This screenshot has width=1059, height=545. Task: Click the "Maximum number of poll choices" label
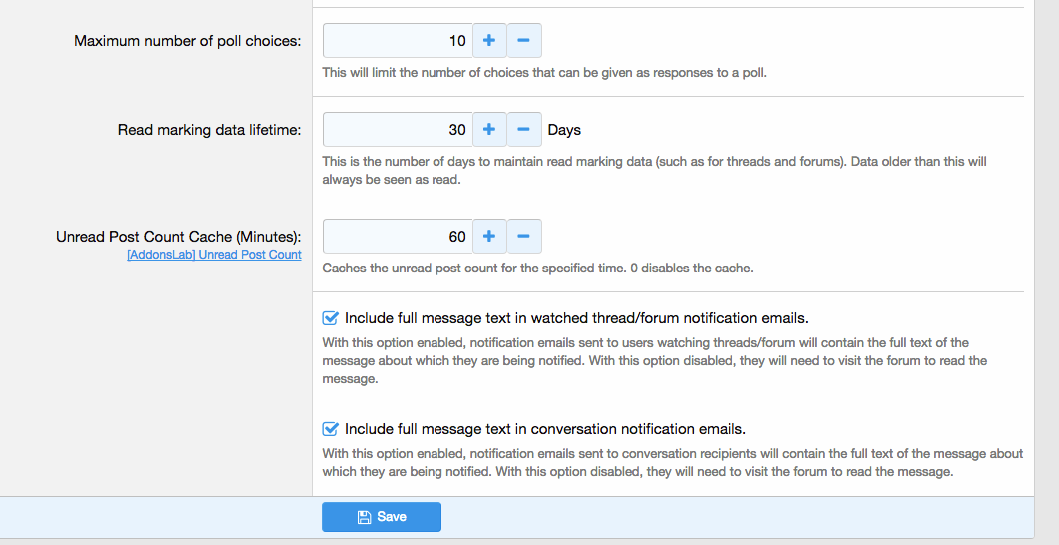click(x=187, y=42)
